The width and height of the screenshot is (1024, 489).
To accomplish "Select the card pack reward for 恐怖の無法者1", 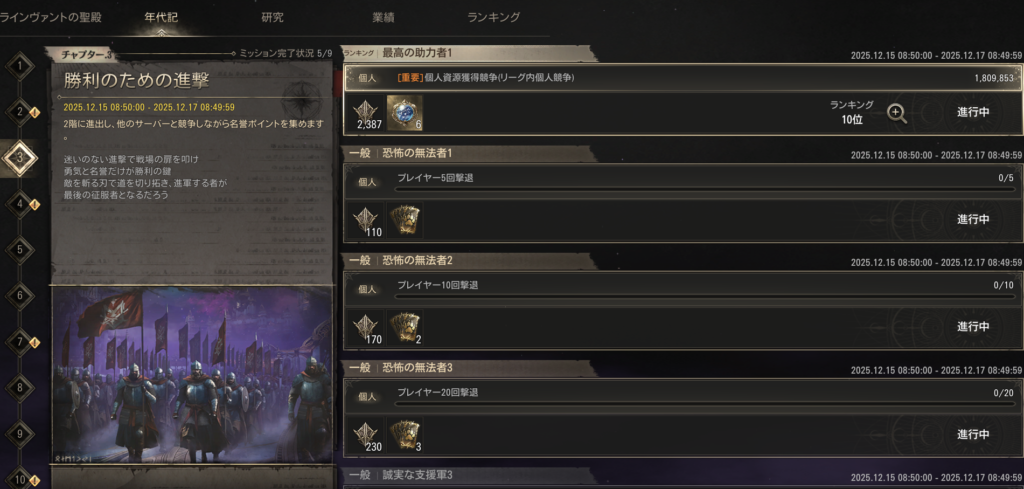I will coord(404,219).
